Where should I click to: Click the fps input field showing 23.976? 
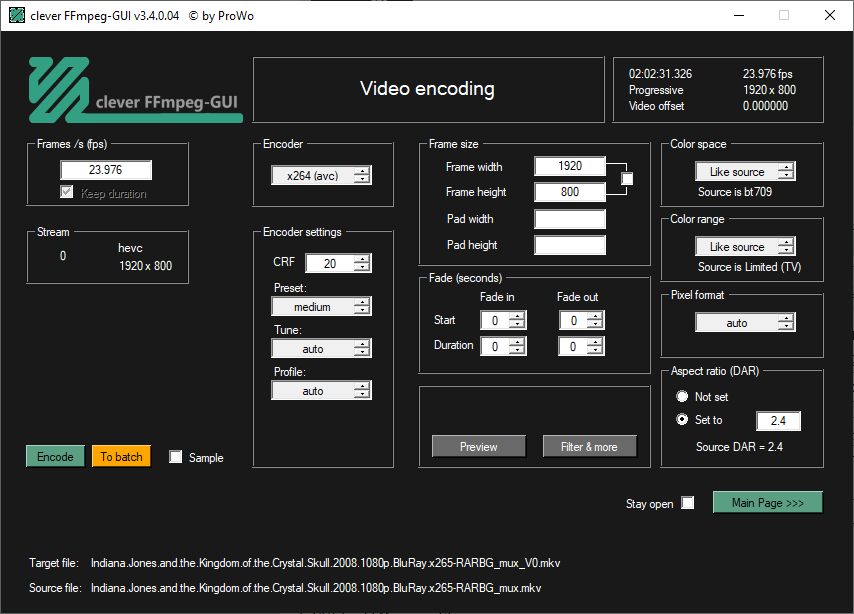tap(106, 170)
